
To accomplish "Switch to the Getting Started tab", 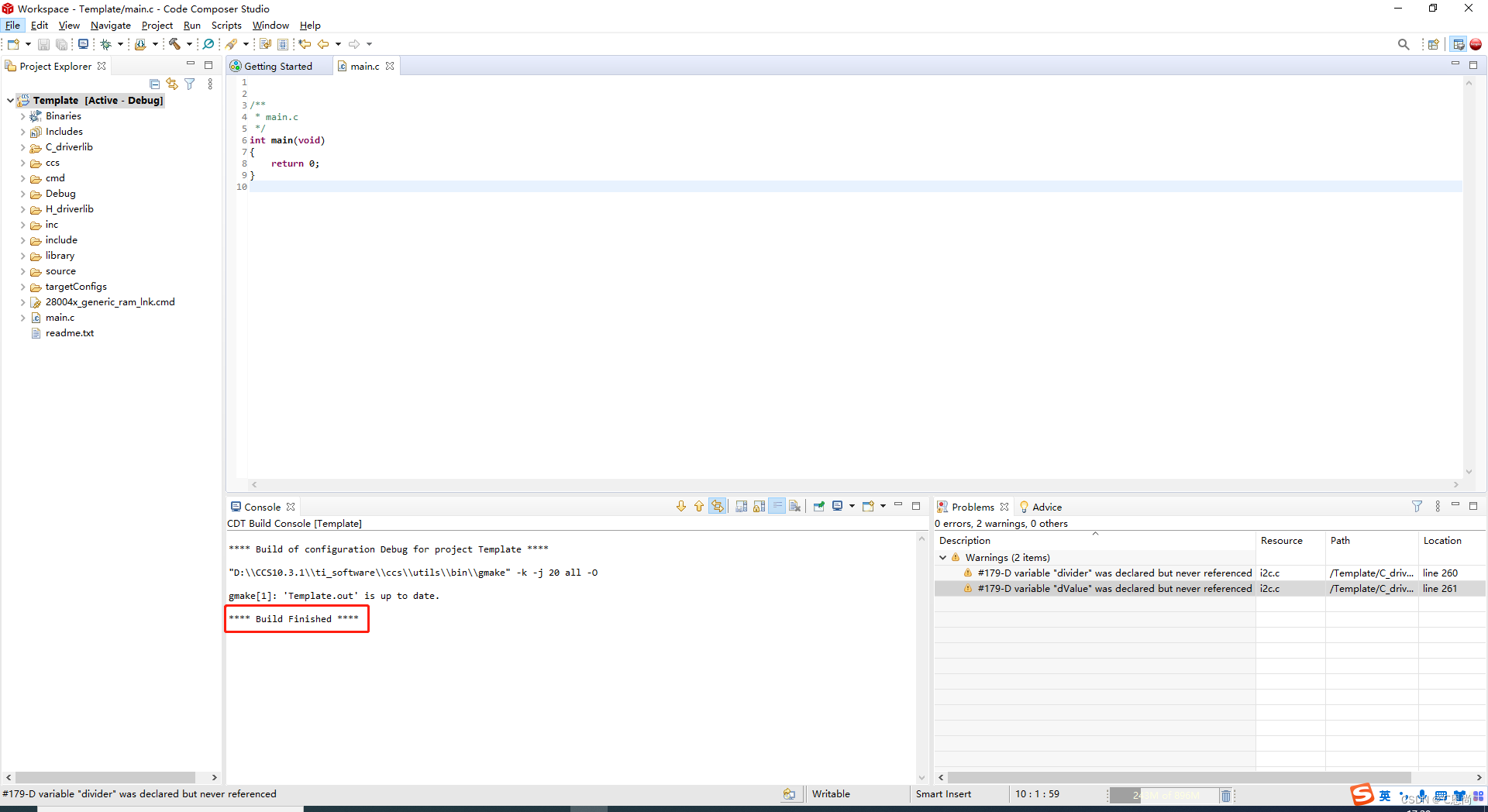I will point(277,67).
